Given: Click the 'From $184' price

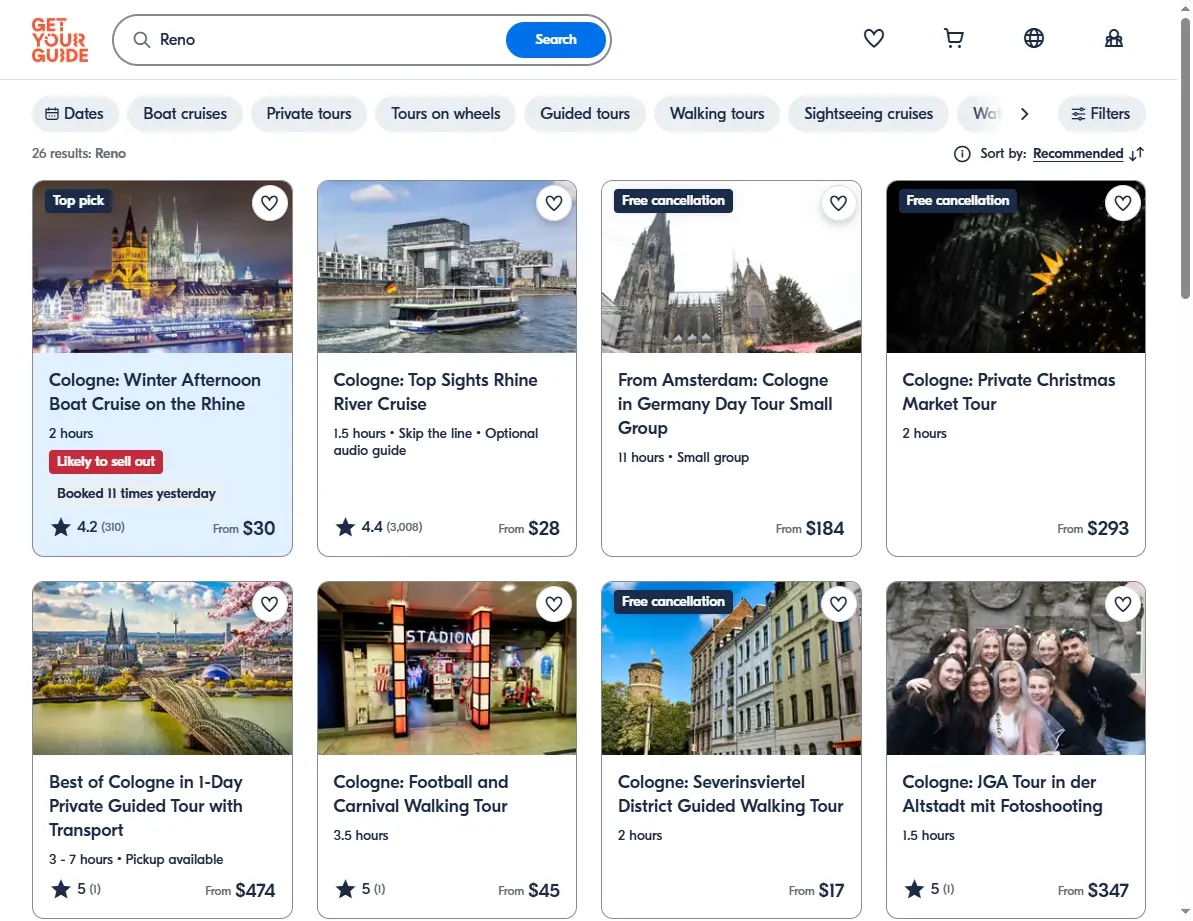Looking at the screenshot, I should pyautogui.click(x=810, y=529).
